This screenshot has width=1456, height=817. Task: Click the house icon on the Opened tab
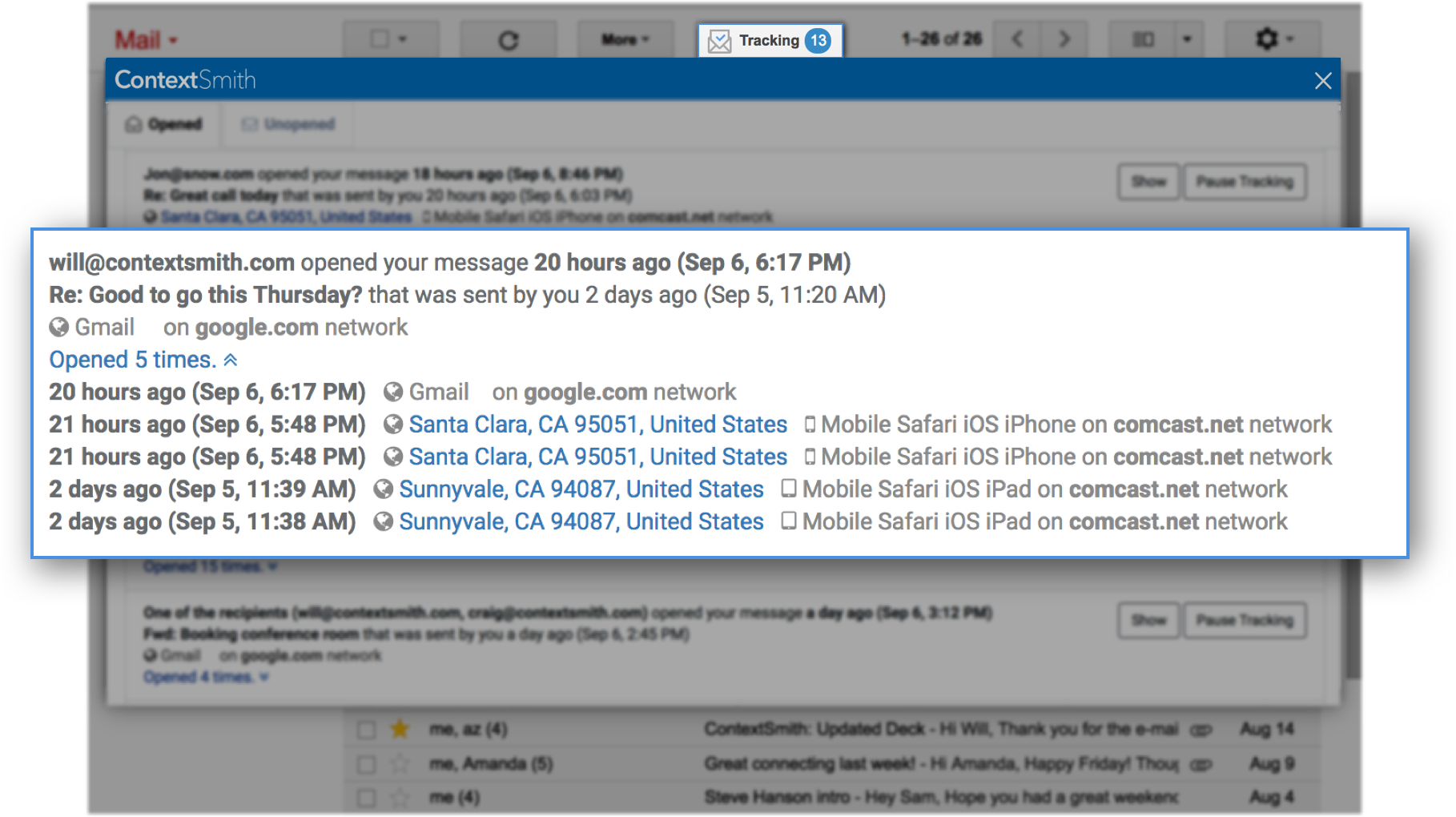(x=133, y=124)
